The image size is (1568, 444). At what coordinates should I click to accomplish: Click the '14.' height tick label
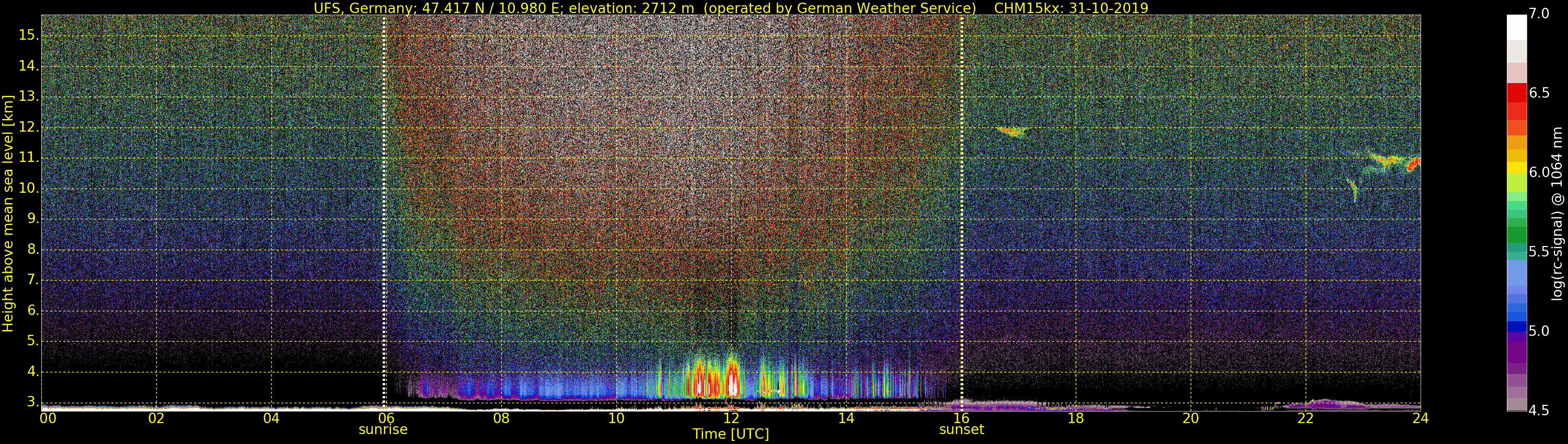[29, 66]
